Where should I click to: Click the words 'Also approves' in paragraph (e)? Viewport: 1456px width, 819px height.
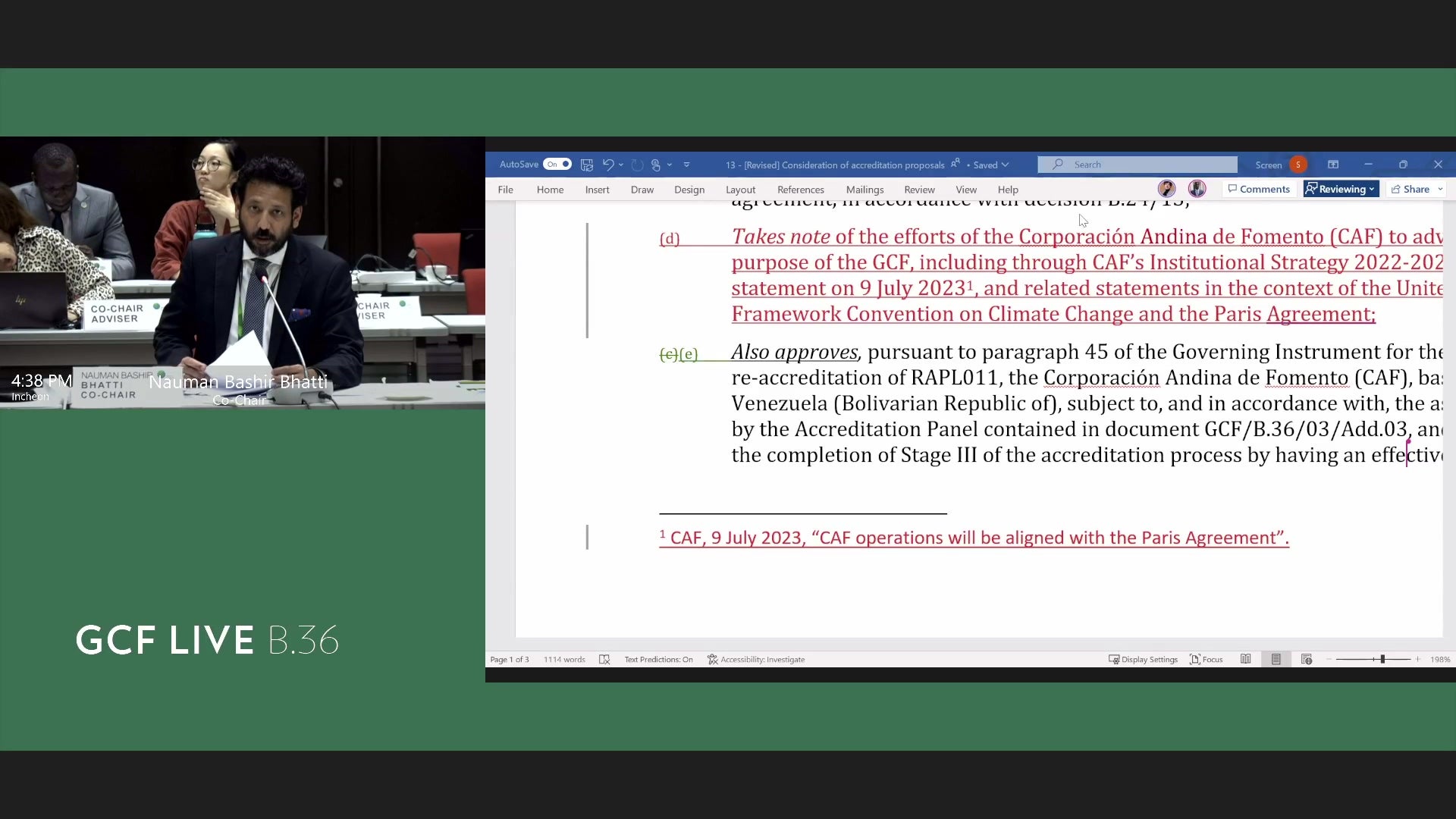click(795, 352)
